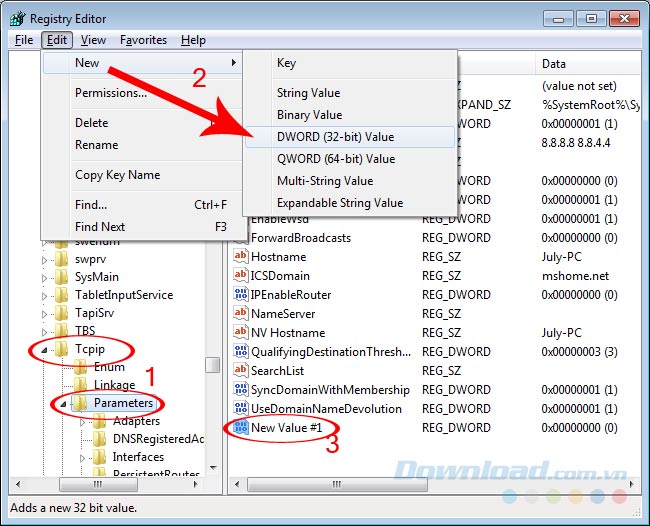This screenshot has width=650, height=526.
Task: Open the Help menu
Action: tap(193, 40)
